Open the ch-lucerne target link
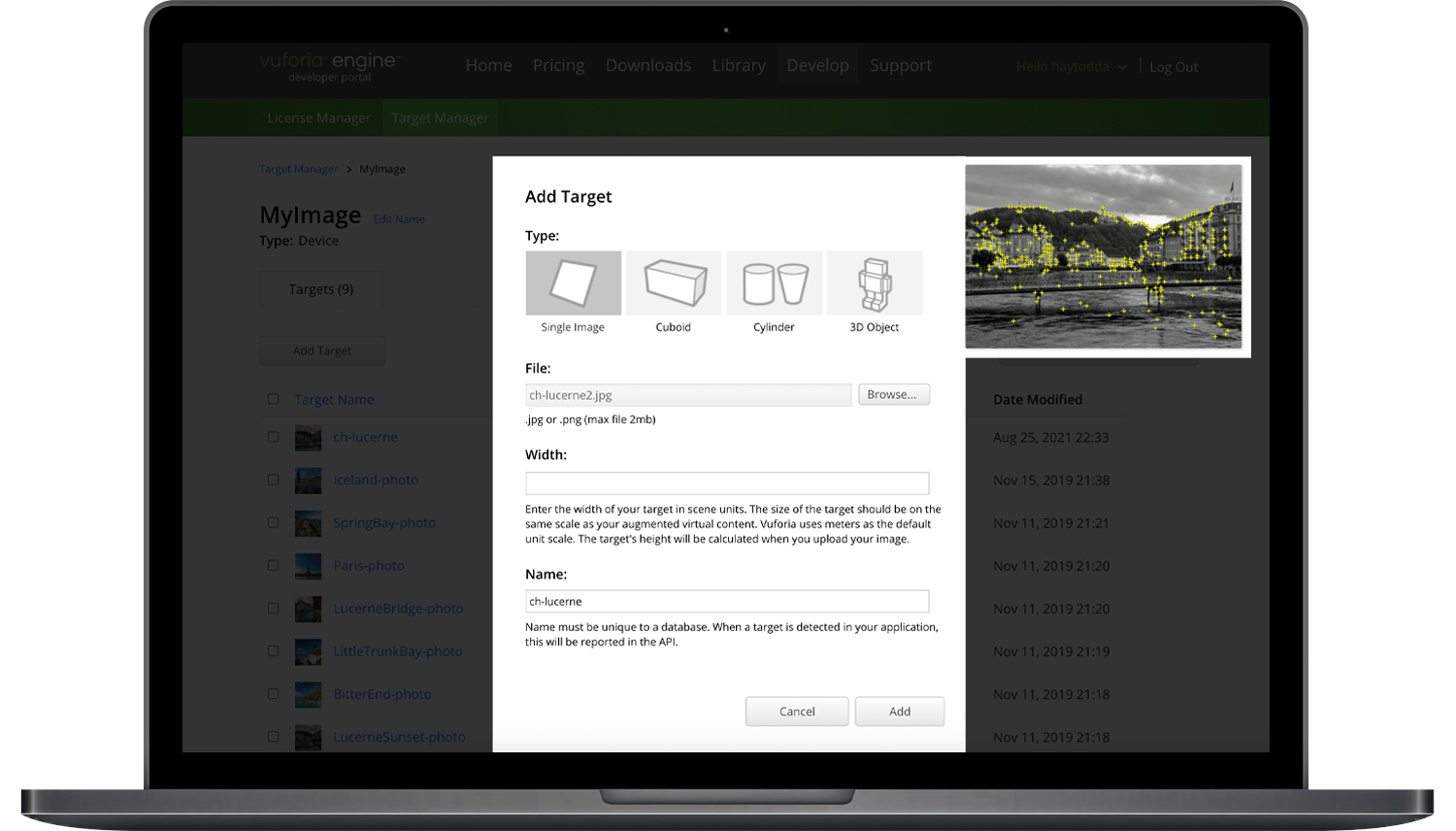This screenshot has height=831, width=1456. 365,437
